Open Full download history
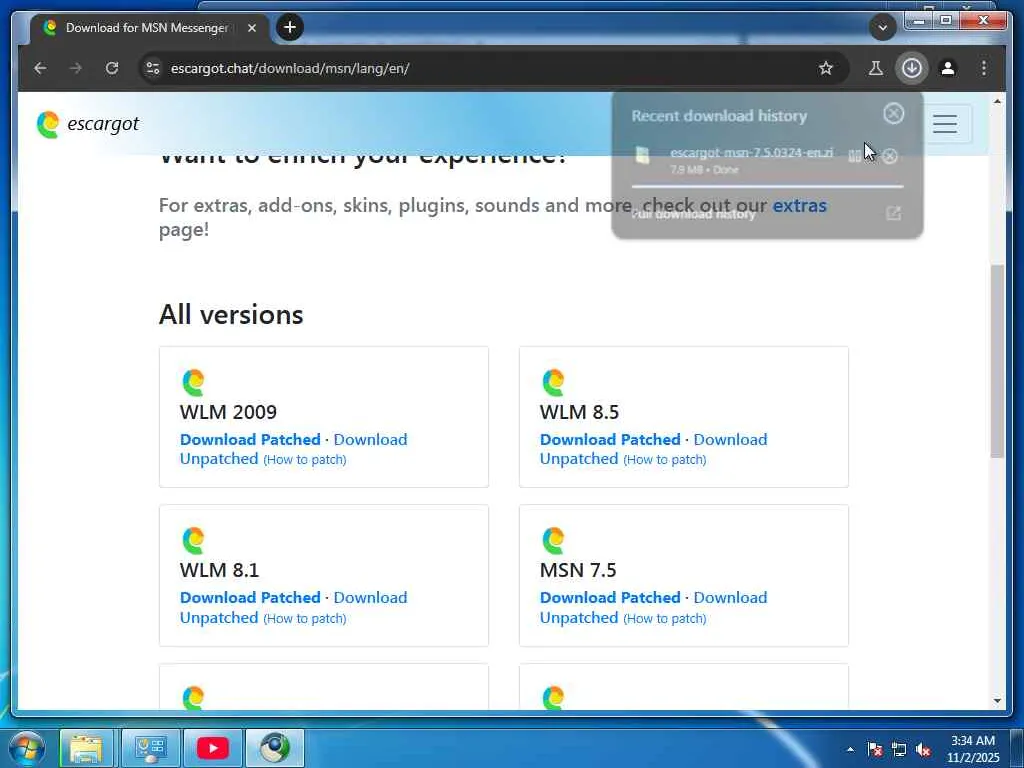 [x=767, y=214]
